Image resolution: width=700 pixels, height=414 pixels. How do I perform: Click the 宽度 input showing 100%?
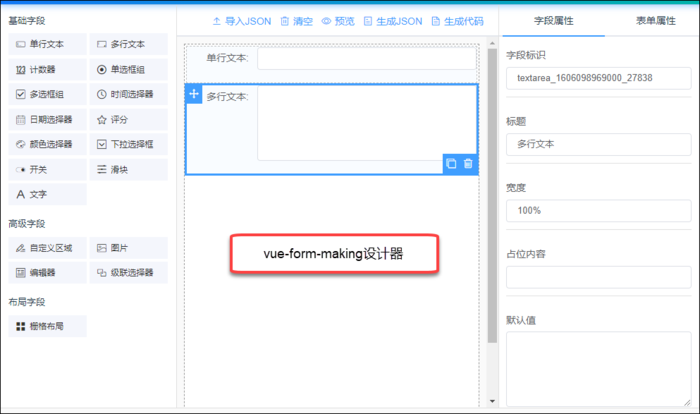pyautogui.click(x=599, y=211)
